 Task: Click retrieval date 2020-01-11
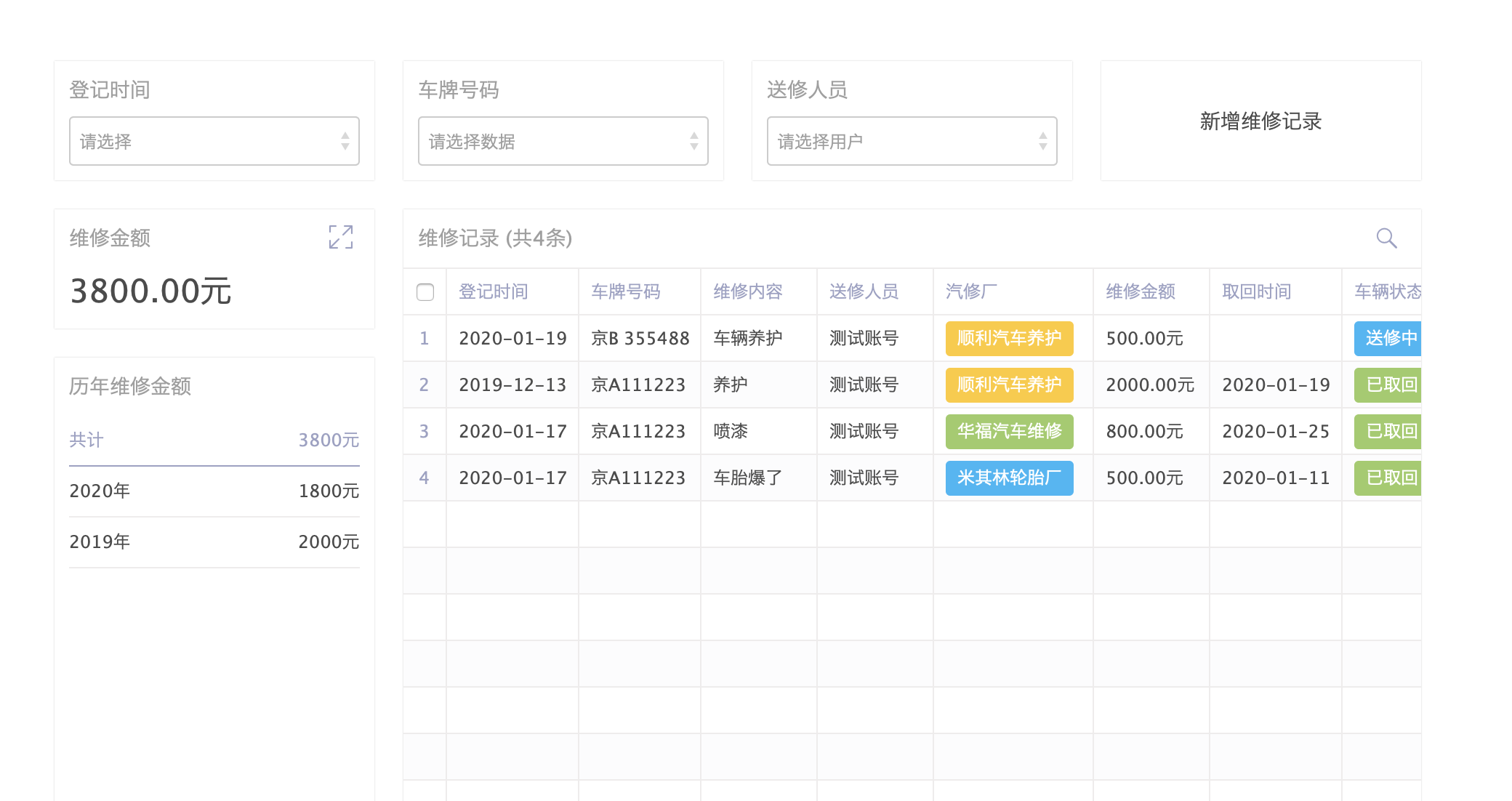(1276, 478)
